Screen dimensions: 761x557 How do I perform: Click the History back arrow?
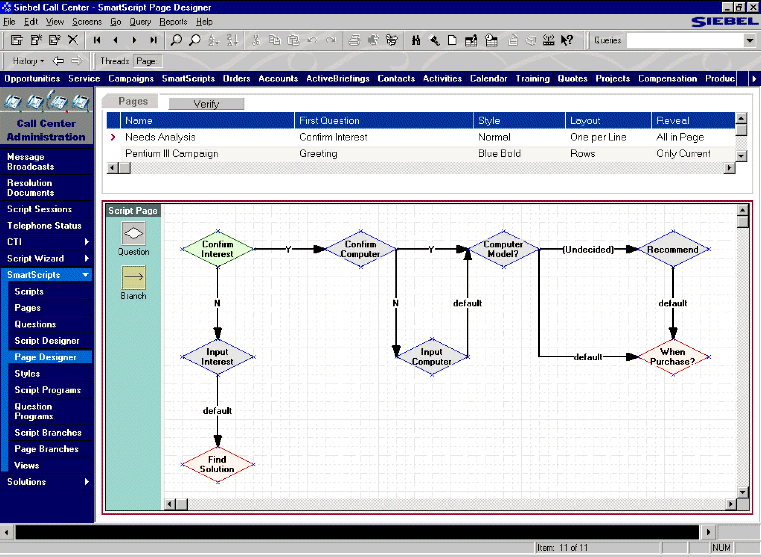[59, 61]
